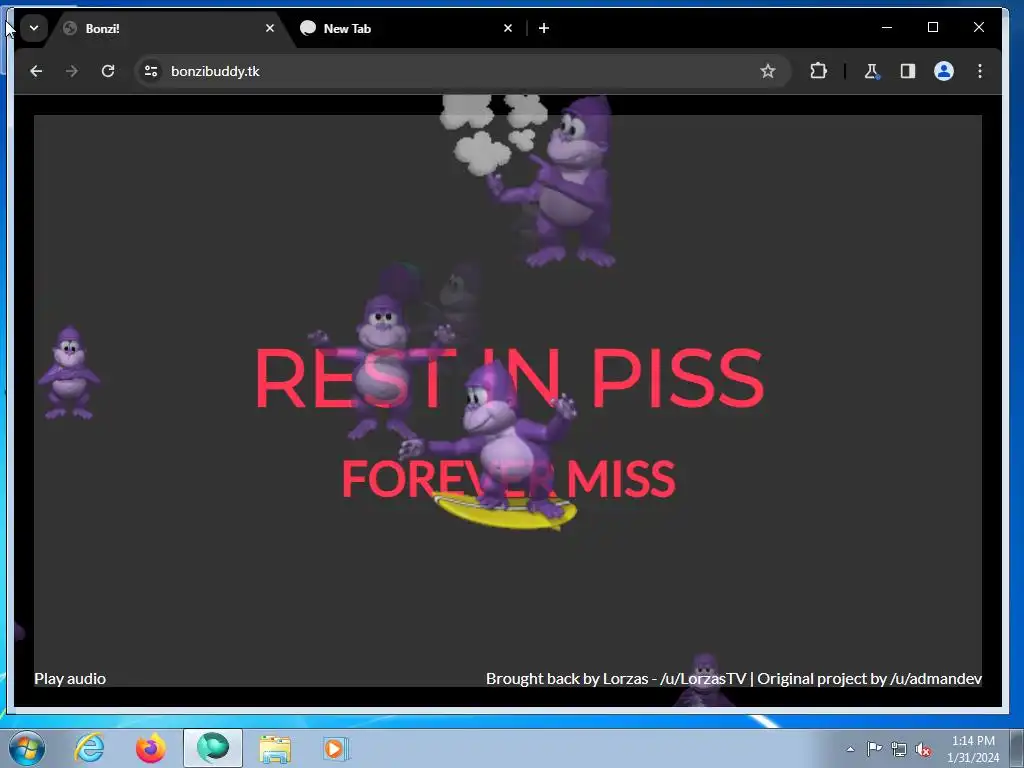Click the Brought back by Lorzas credit text

[733, 679]
